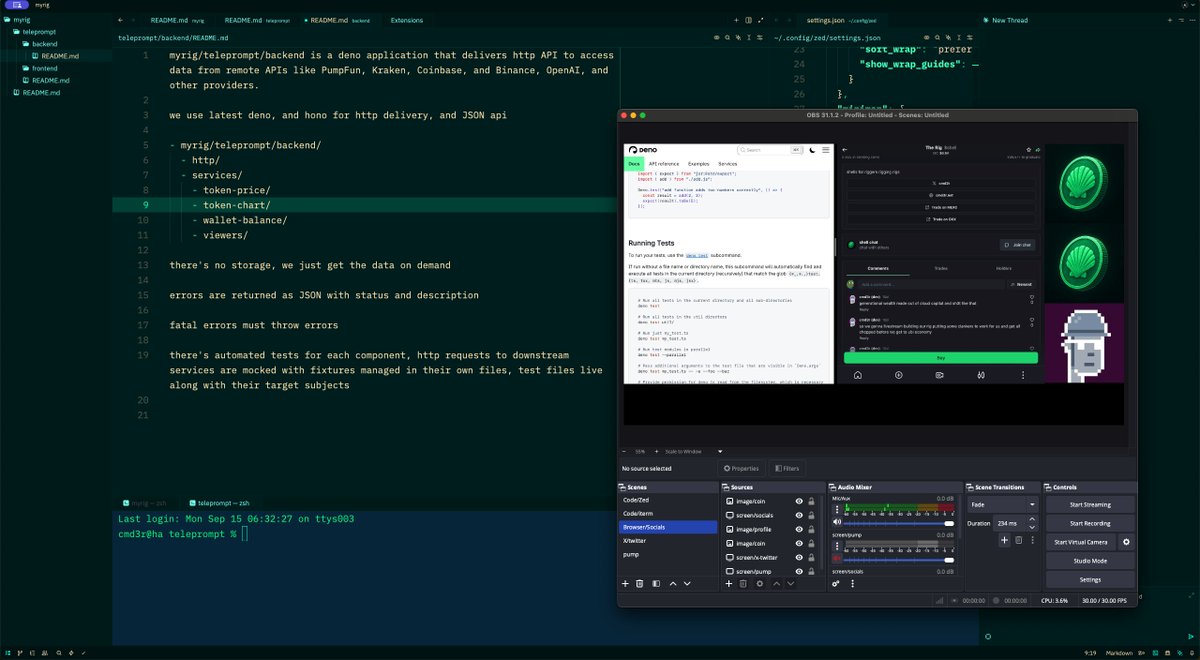Decrease transition Duration with down arrow
Screen dimensions: 1200x660
point(1032,527)
